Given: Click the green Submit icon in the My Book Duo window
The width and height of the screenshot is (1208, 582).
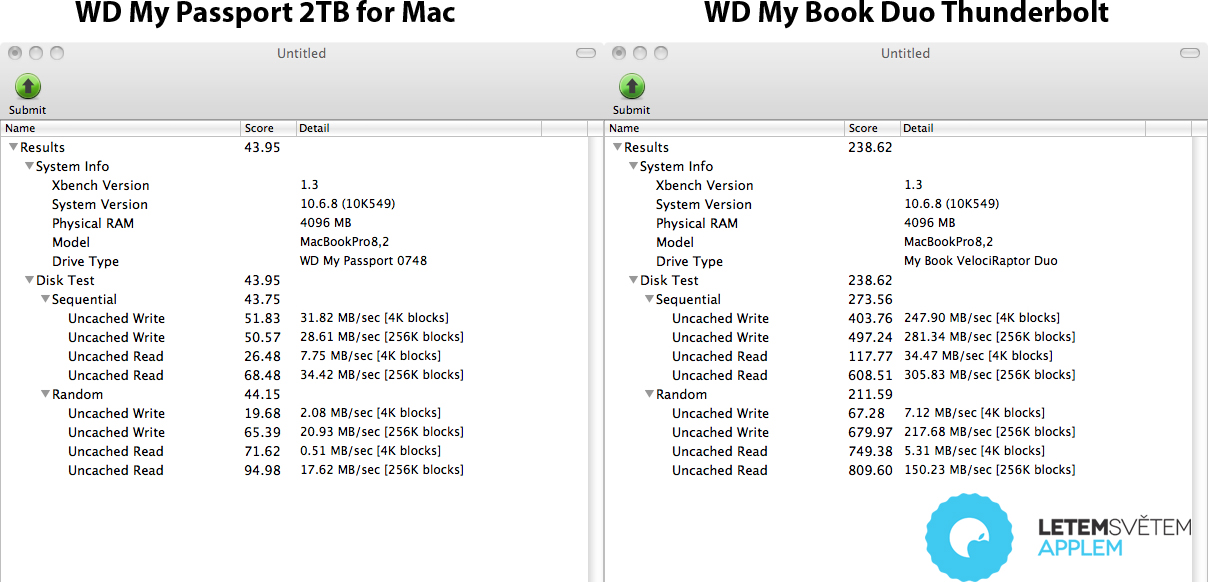Looking at the screenshot, I should (x=632, y=86).
